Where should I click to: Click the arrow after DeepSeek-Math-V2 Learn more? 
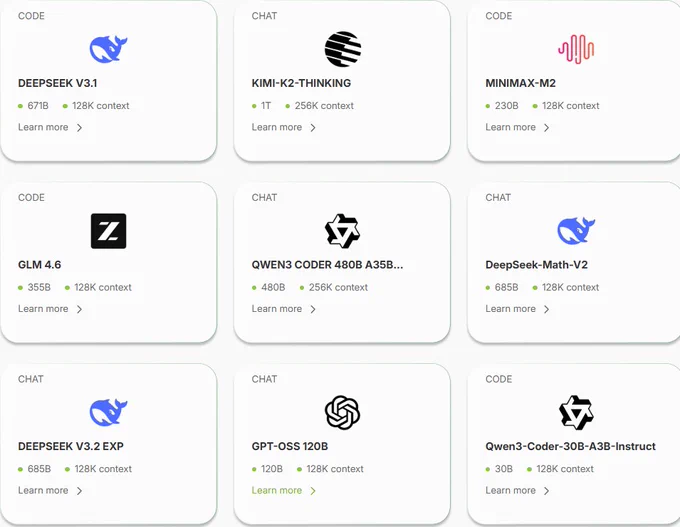tap(546, 309)
